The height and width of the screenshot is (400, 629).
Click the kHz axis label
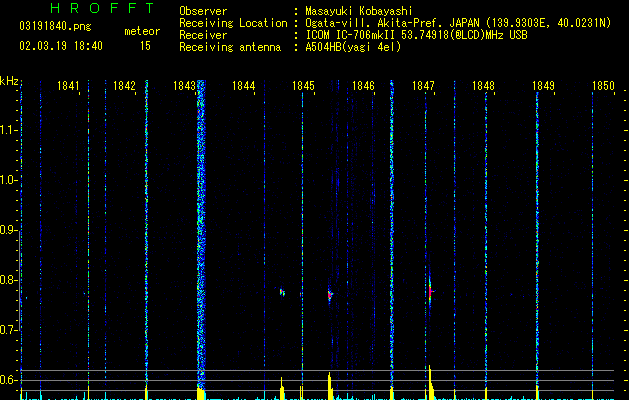click(x=9, y=81)
